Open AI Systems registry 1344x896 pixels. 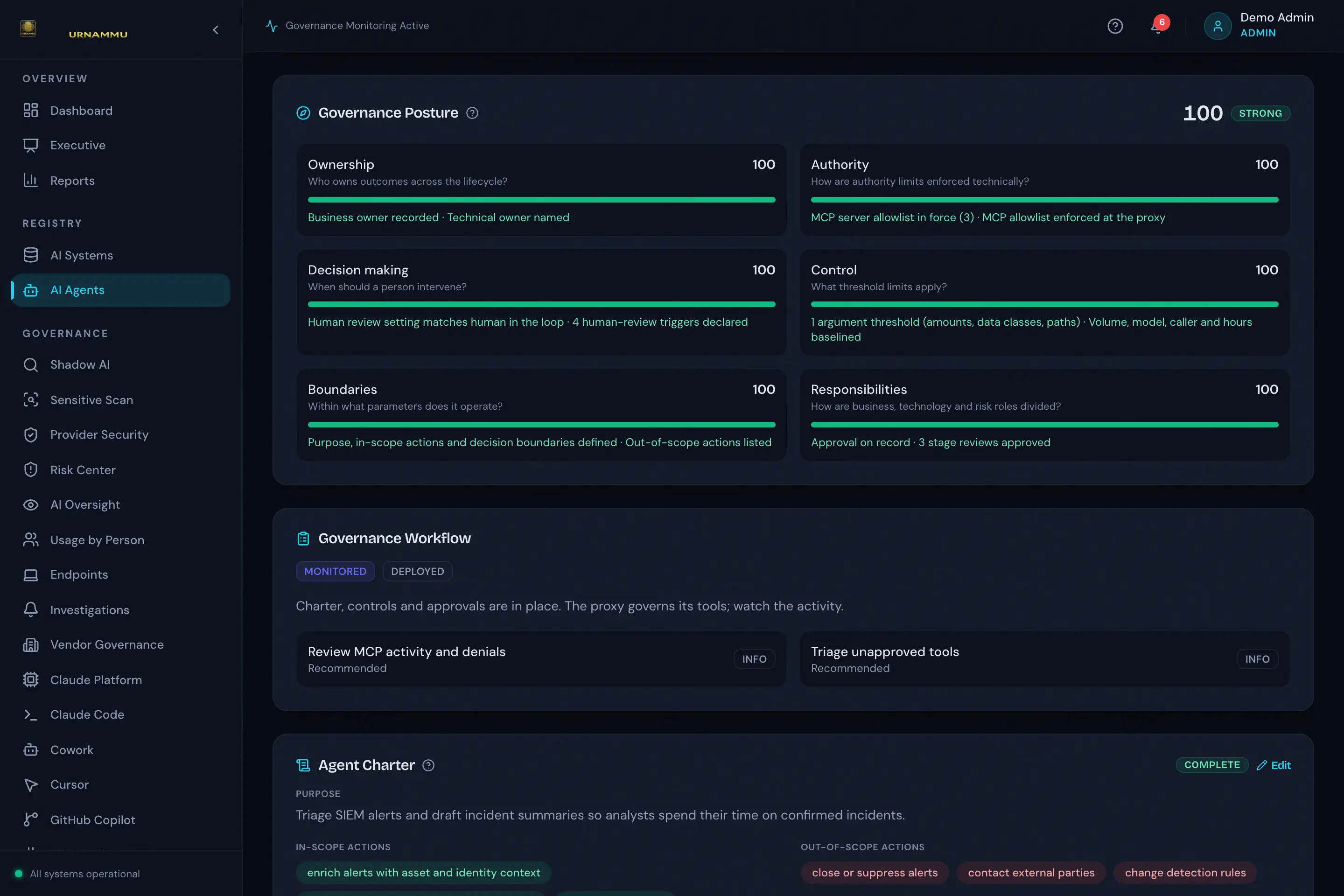[120, 255]
